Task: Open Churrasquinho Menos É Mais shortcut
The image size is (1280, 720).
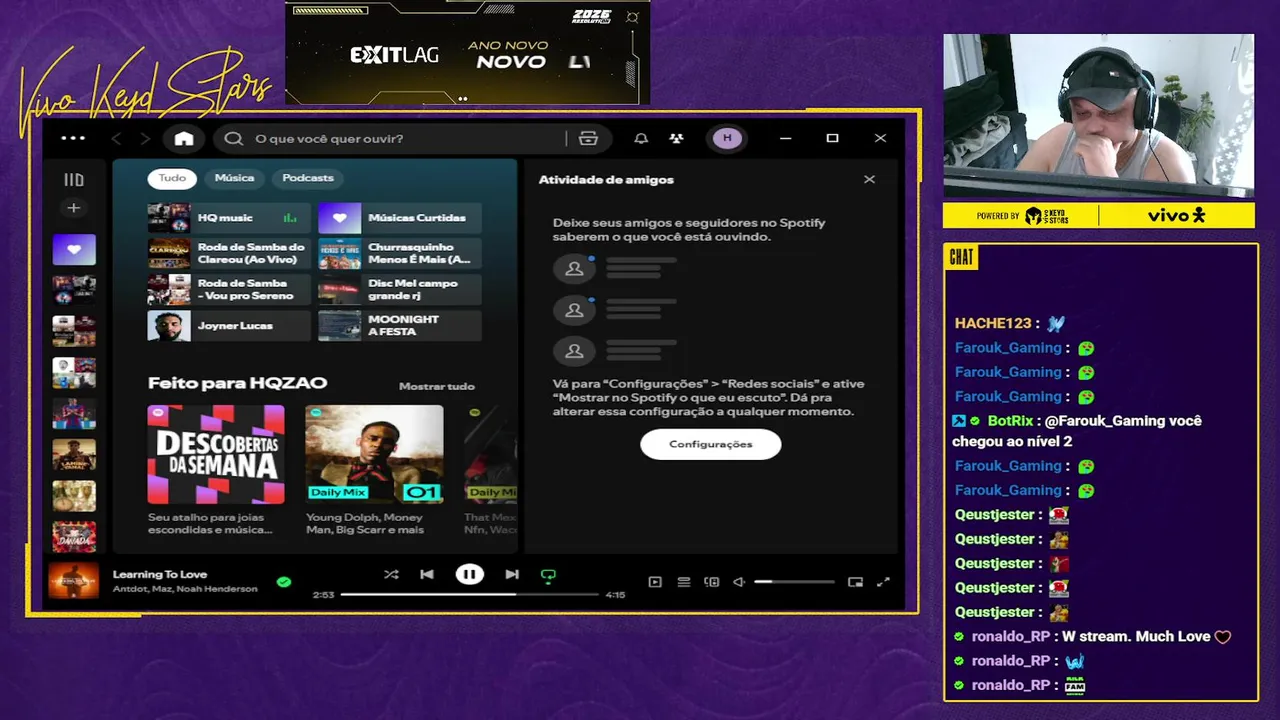Action: pyautogui.click(x=400, y=254)
